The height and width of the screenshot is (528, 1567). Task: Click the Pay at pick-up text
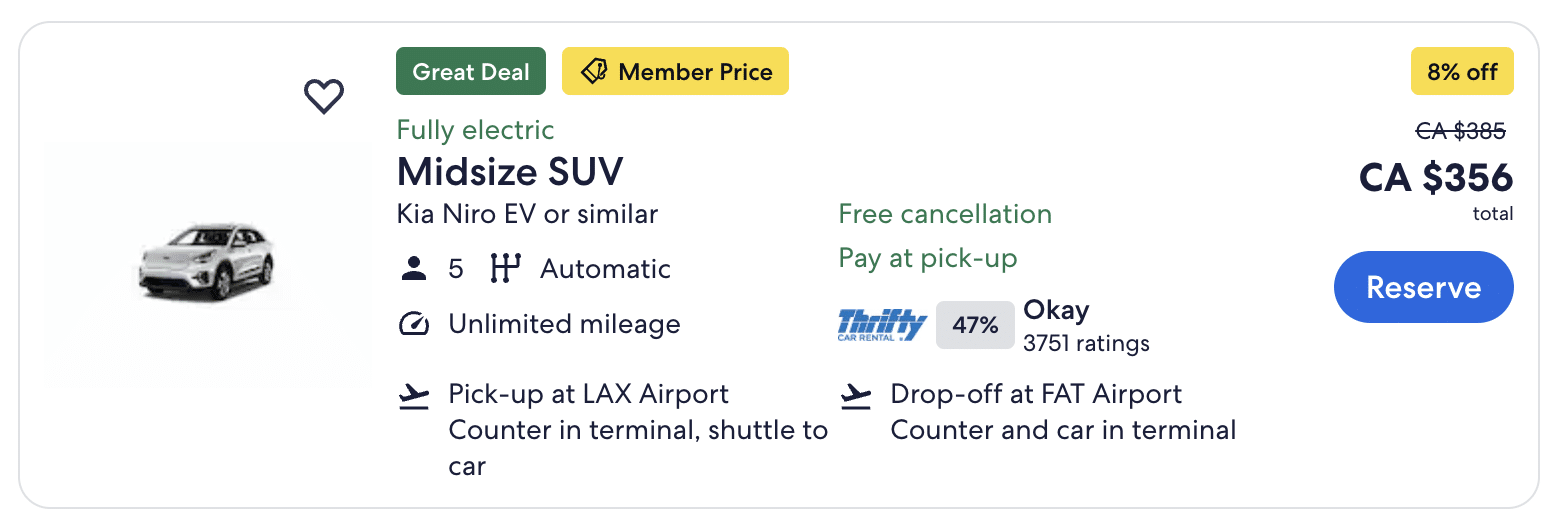[x=927, y=258]
